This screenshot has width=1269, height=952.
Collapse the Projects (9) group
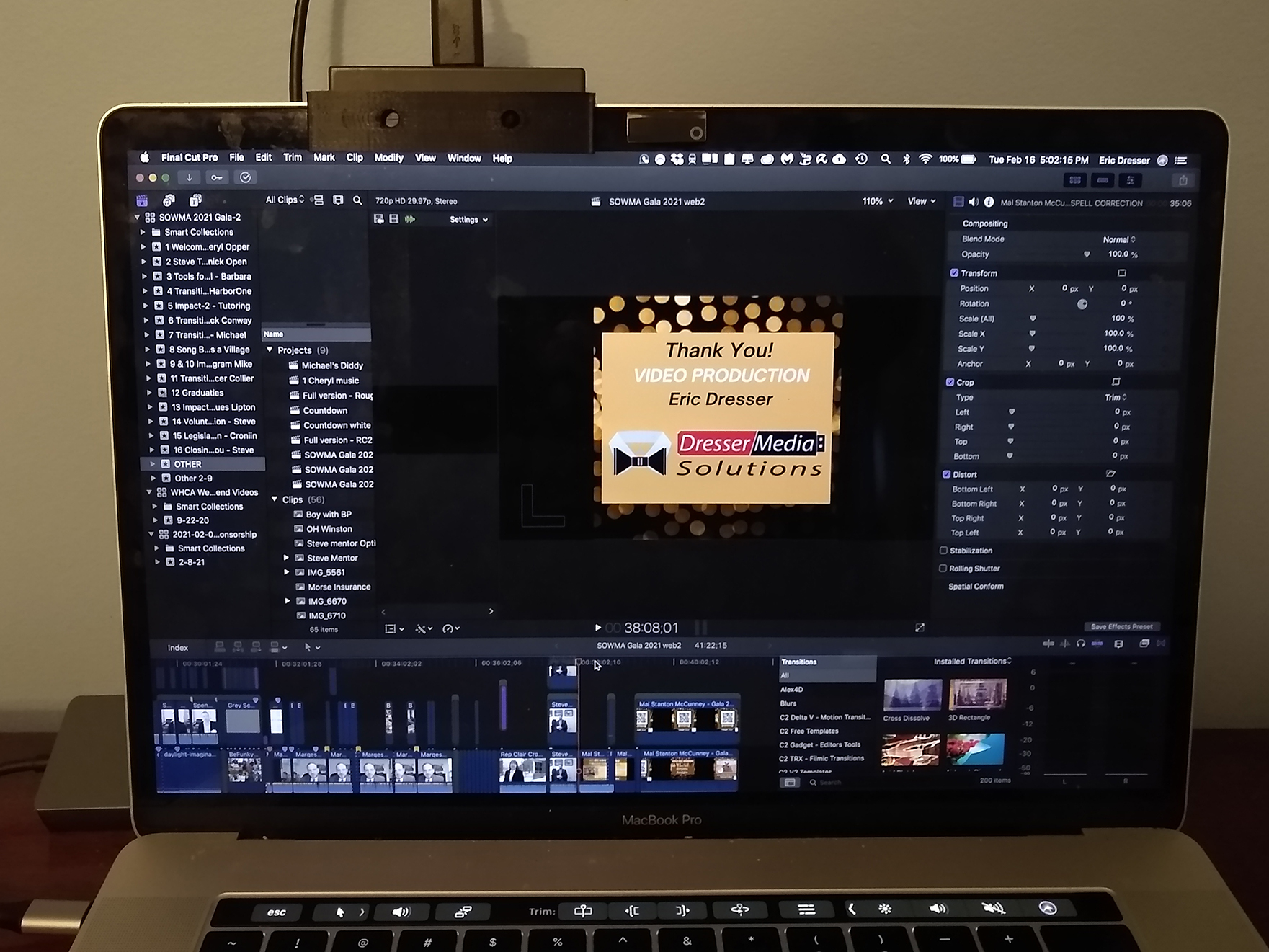(270, 350)
